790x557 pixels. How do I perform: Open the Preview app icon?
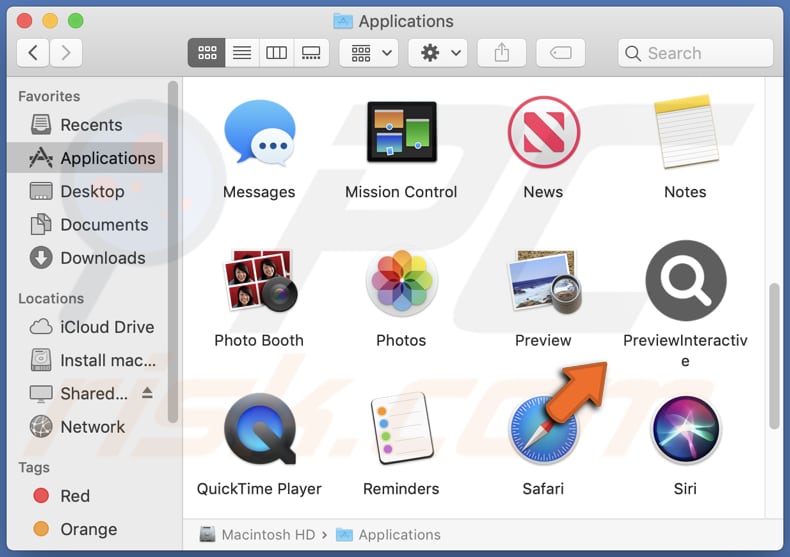(x=544, y=281)
